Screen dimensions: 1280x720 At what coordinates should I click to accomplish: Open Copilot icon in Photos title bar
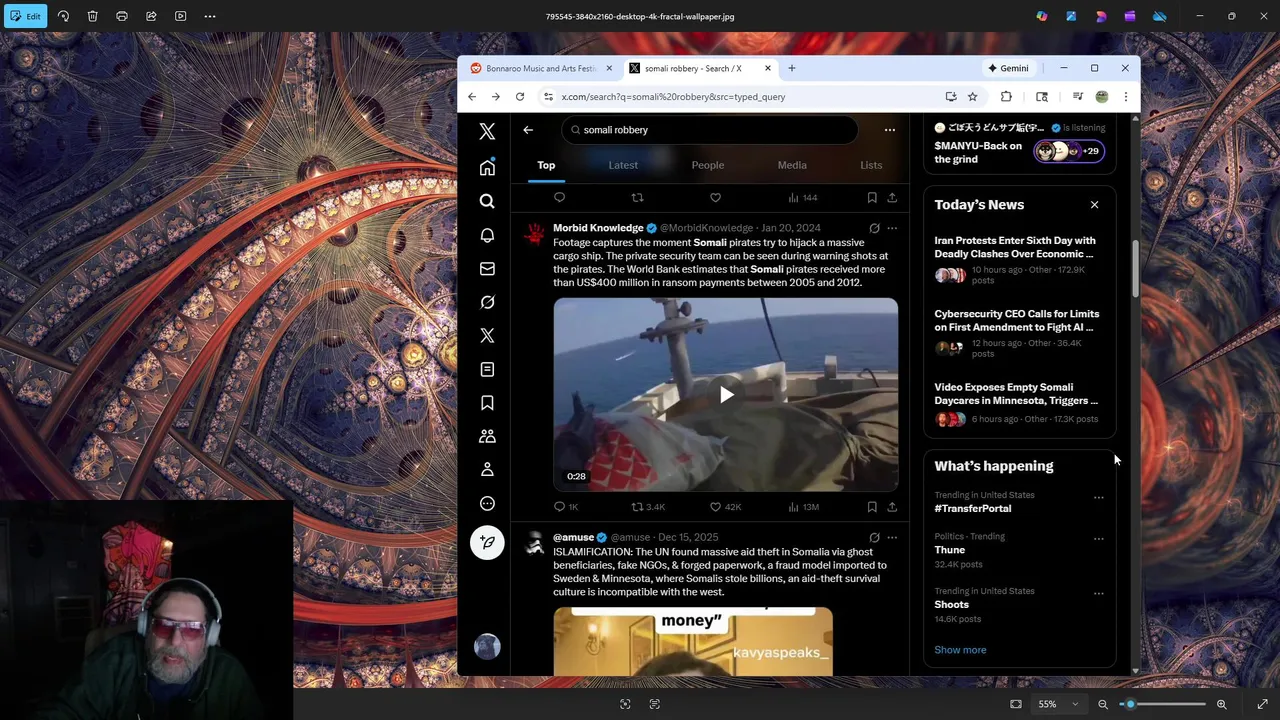point(1042,16)
